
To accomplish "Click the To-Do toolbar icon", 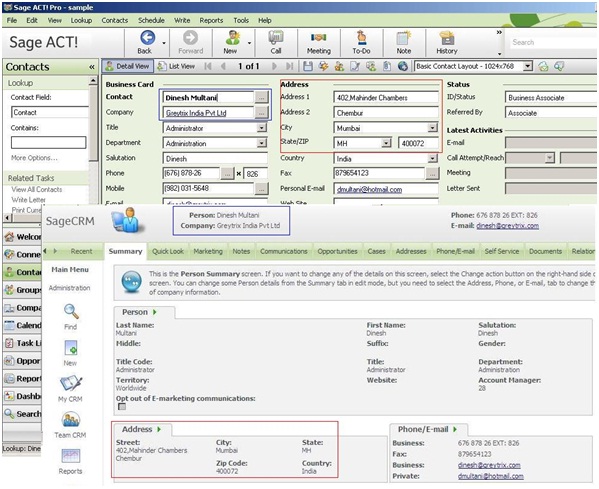I will pos(361,38).
